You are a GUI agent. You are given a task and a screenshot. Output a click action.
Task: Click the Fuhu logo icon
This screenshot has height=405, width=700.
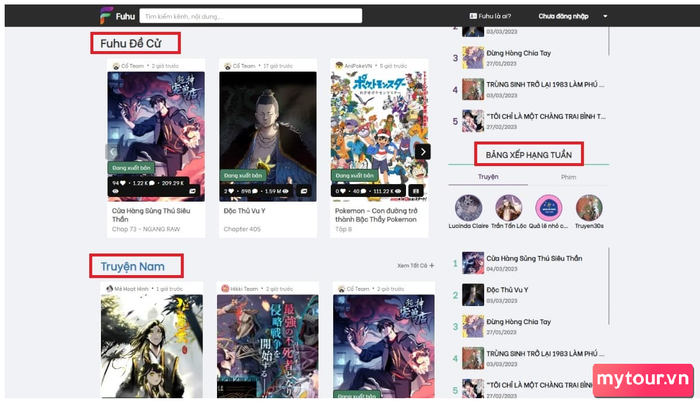(106, 16)
